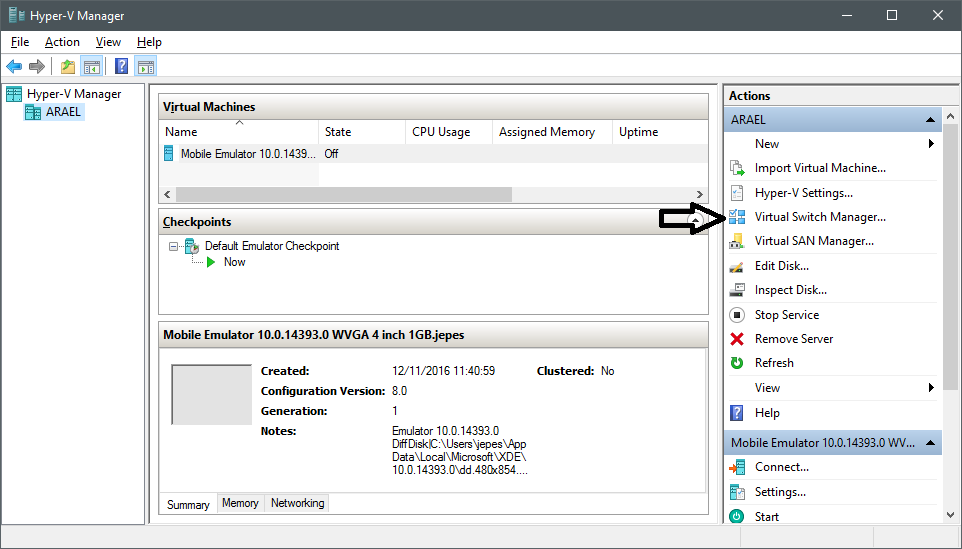Click the virtual machines horizontal scrollbar thumb
962x549 pixels.
[x=344, y=194]
